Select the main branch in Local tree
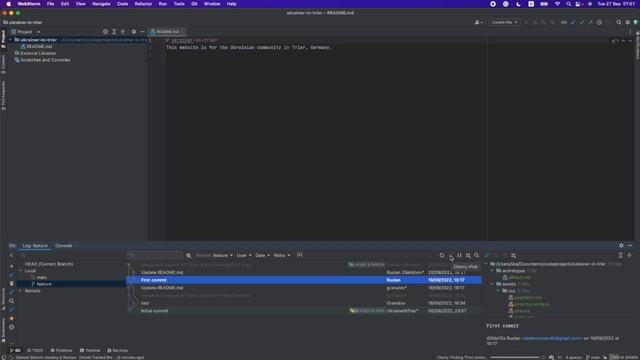640x360 pixels. tap(42, 278)
